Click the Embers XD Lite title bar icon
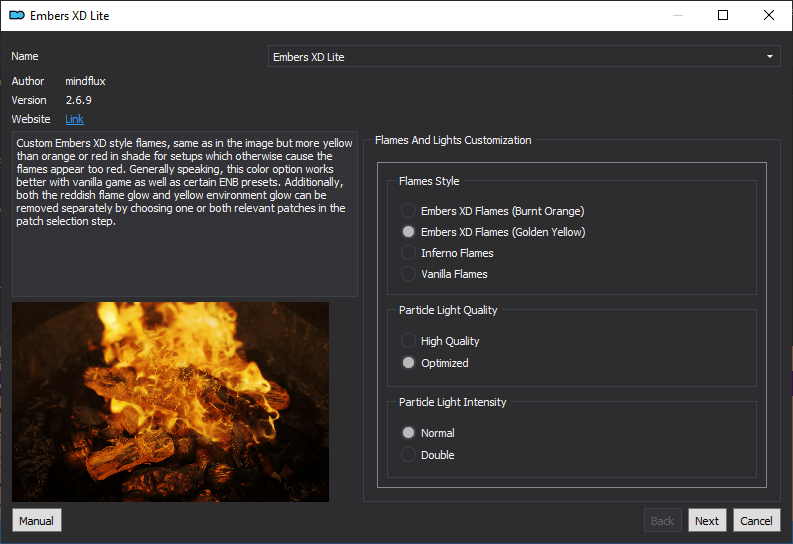Image resolution: width=793 pixels, height=544 pixels. [17, 15]
